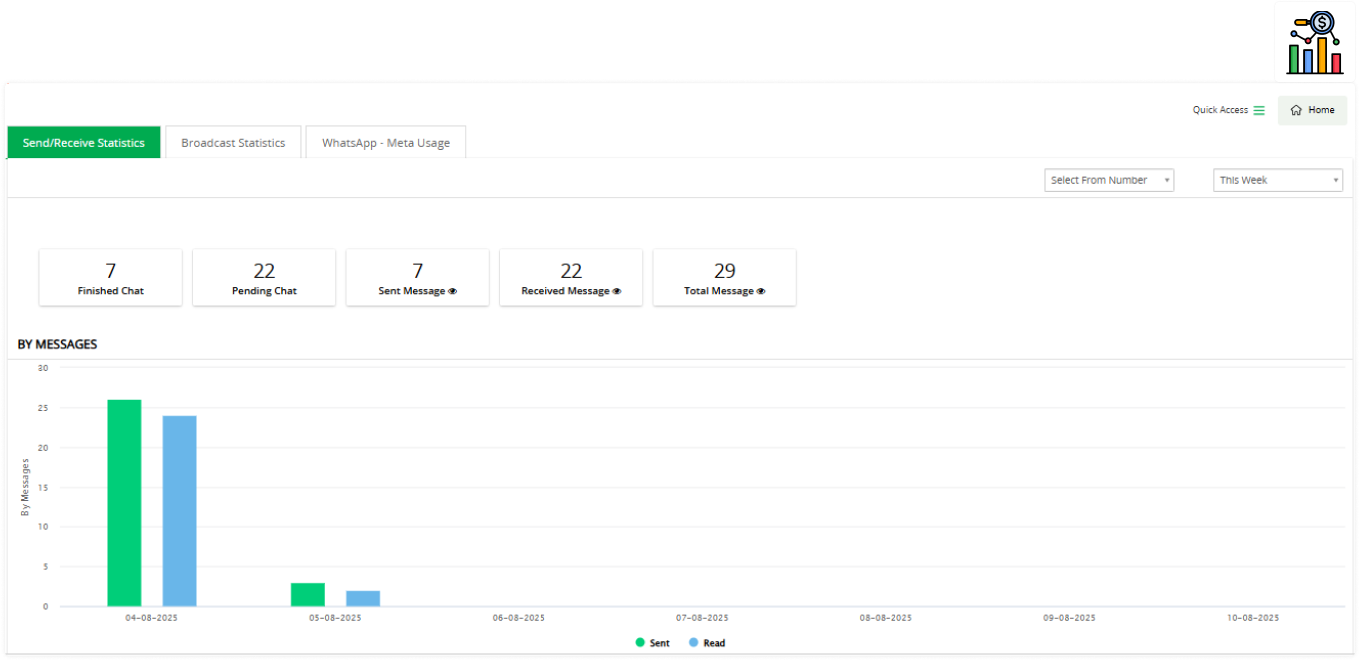The height and width of the screenshot is (661, 1360).
Task: Click the house icon in Home button
Action: 1296,110
